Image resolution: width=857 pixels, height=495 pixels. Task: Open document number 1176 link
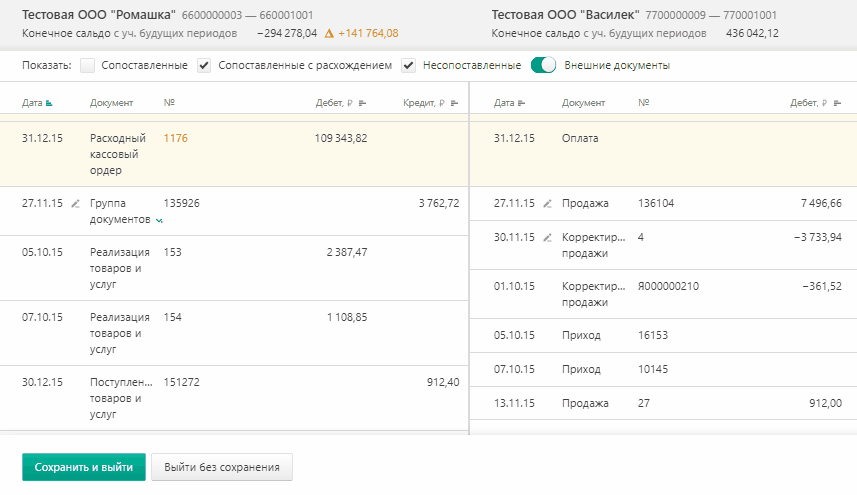coord(175,138)
